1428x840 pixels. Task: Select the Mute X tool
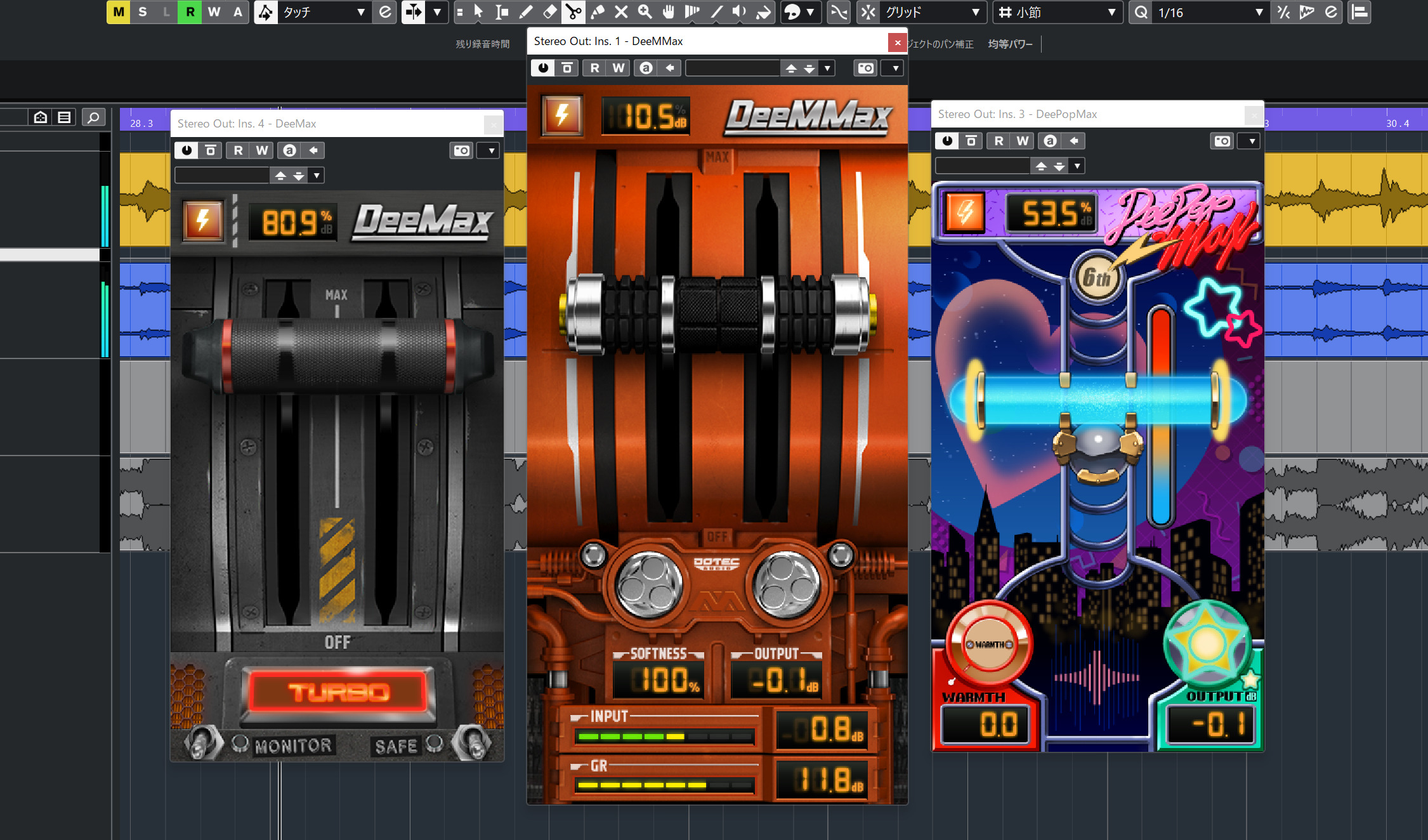tap(621, 12)
